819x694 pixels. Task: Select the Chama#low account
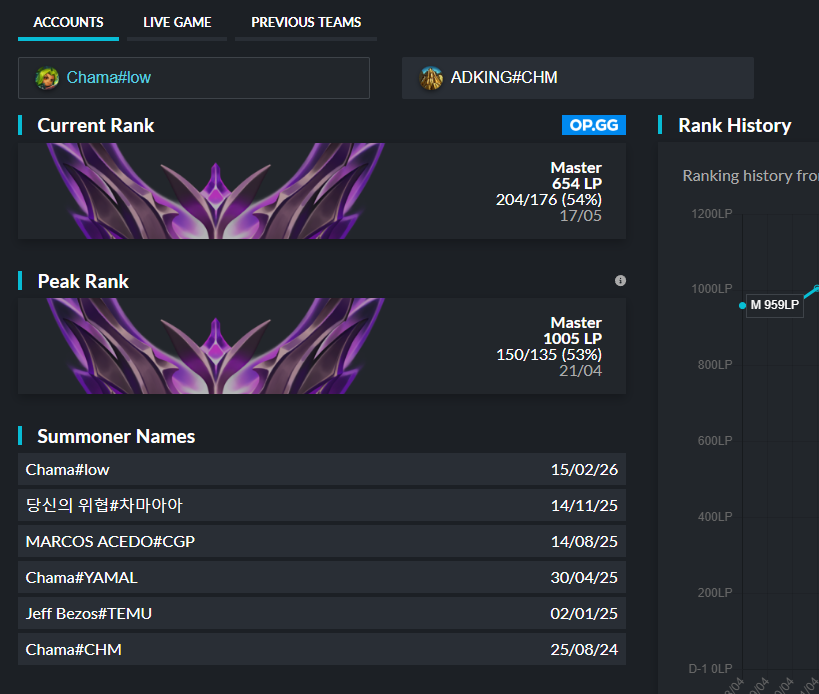[x=194, y=78]
